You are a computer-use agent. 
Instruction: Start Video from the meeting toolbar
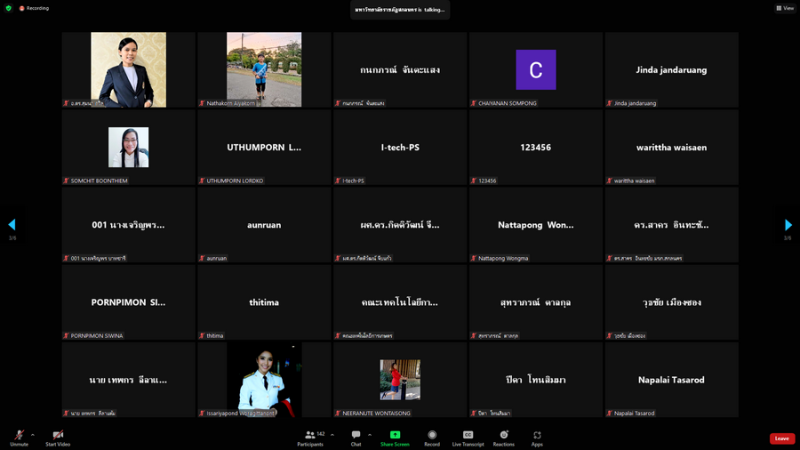pyautogui.click(x=57, y=436)
